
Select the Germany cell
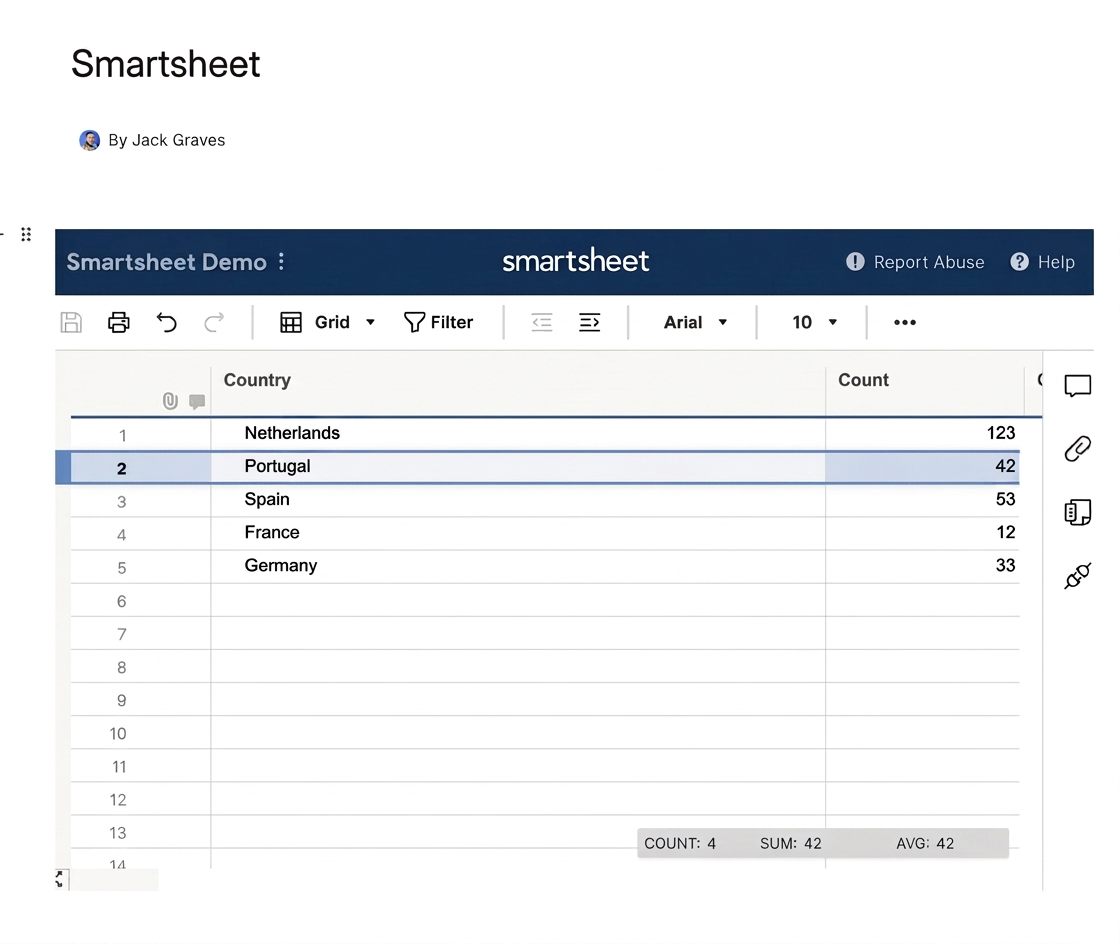coord(518,566)
